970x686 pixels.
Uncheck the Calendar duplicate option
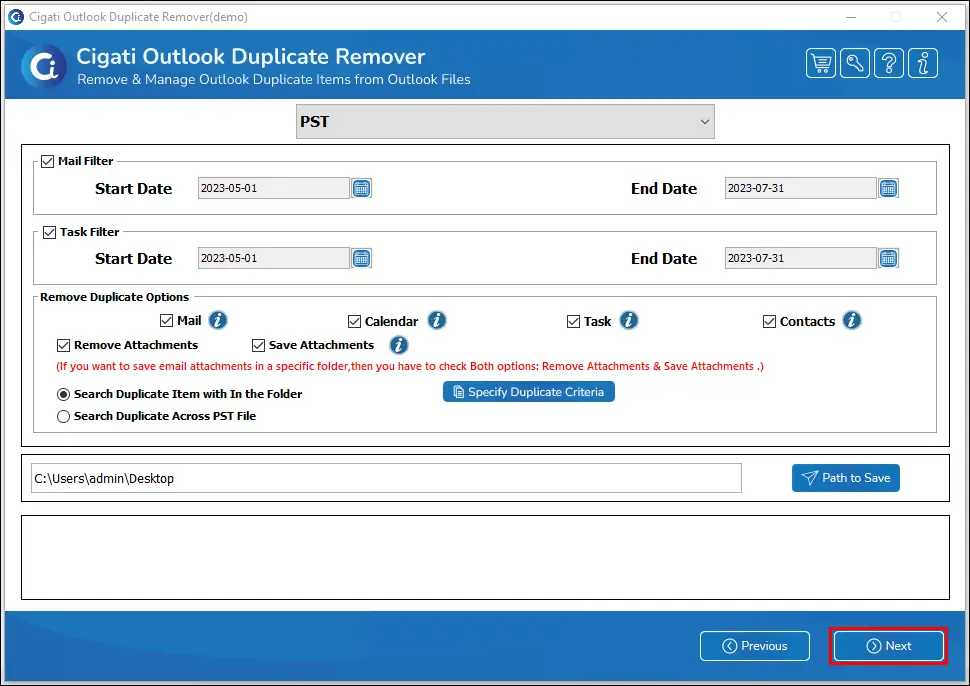(x=354, y=321)
